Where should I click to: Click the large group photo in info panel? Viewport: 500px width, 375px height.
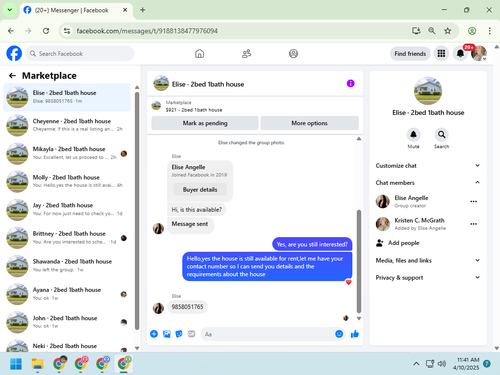pyautogui.click(x=428, y=91)
